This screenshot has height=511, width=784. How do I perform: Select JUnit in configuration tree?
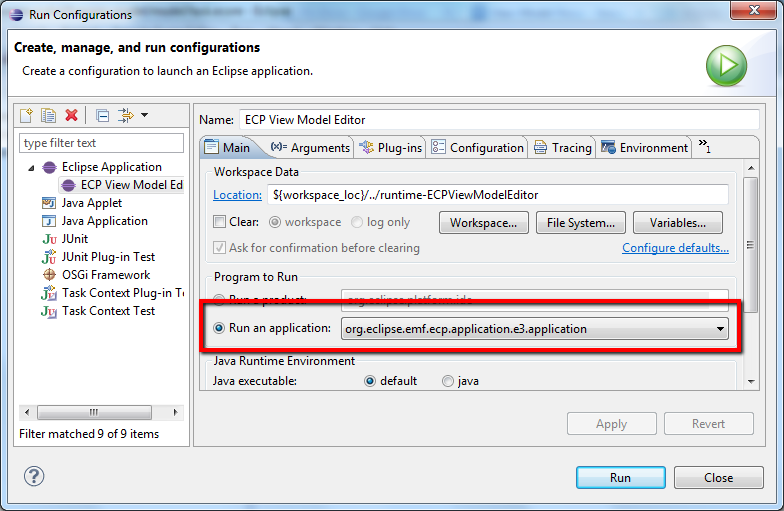click(x=74, y=239)
